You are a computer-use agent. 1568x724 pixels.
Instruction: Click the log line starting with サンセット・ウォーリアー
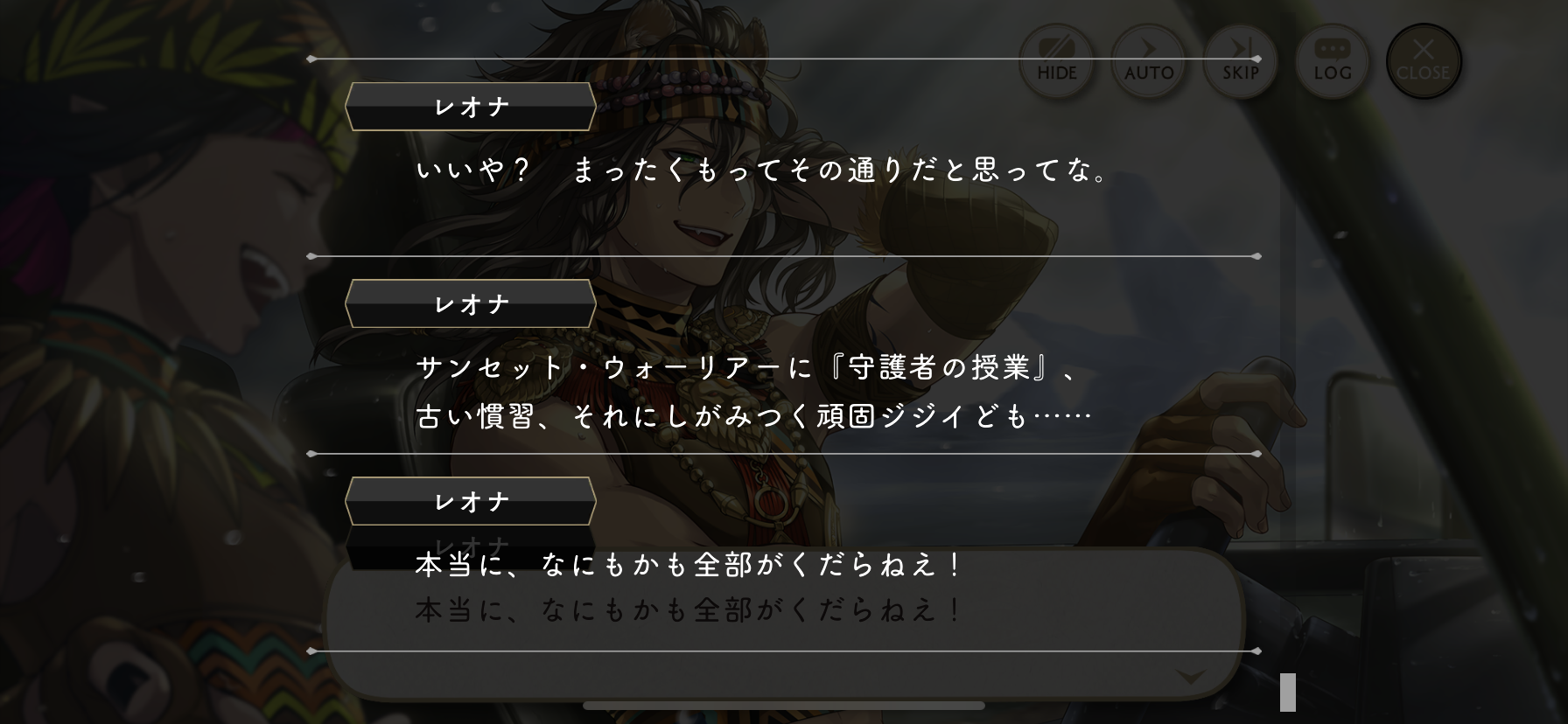(746, 368)
